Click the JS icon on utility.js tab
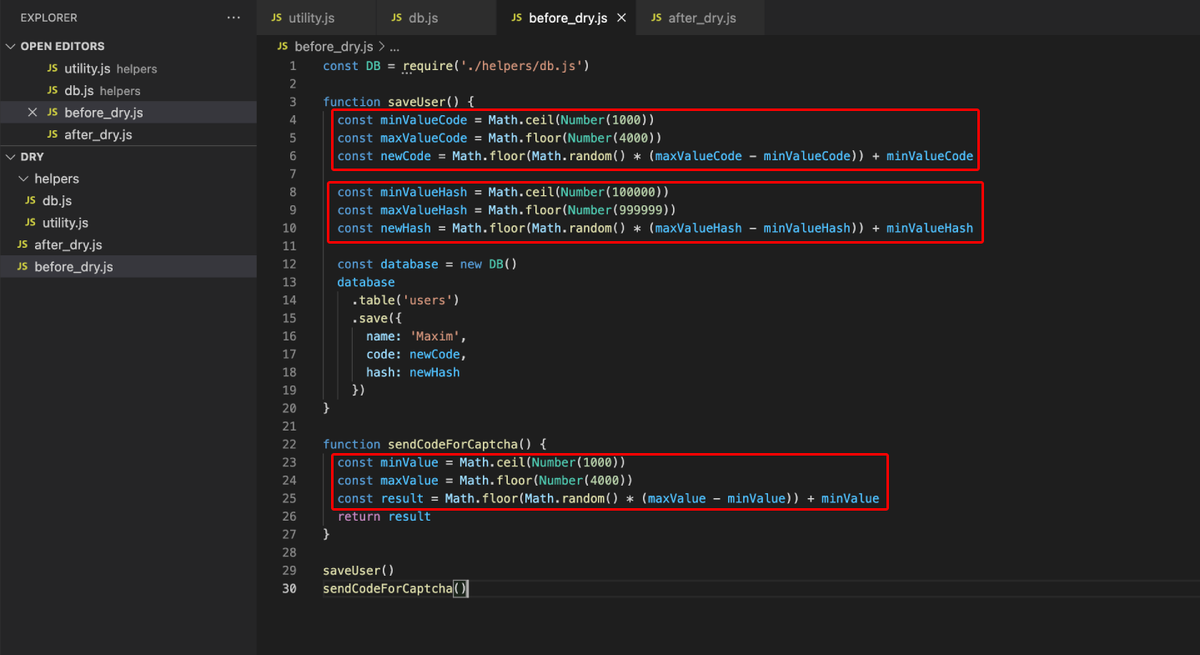 point(275,18)
